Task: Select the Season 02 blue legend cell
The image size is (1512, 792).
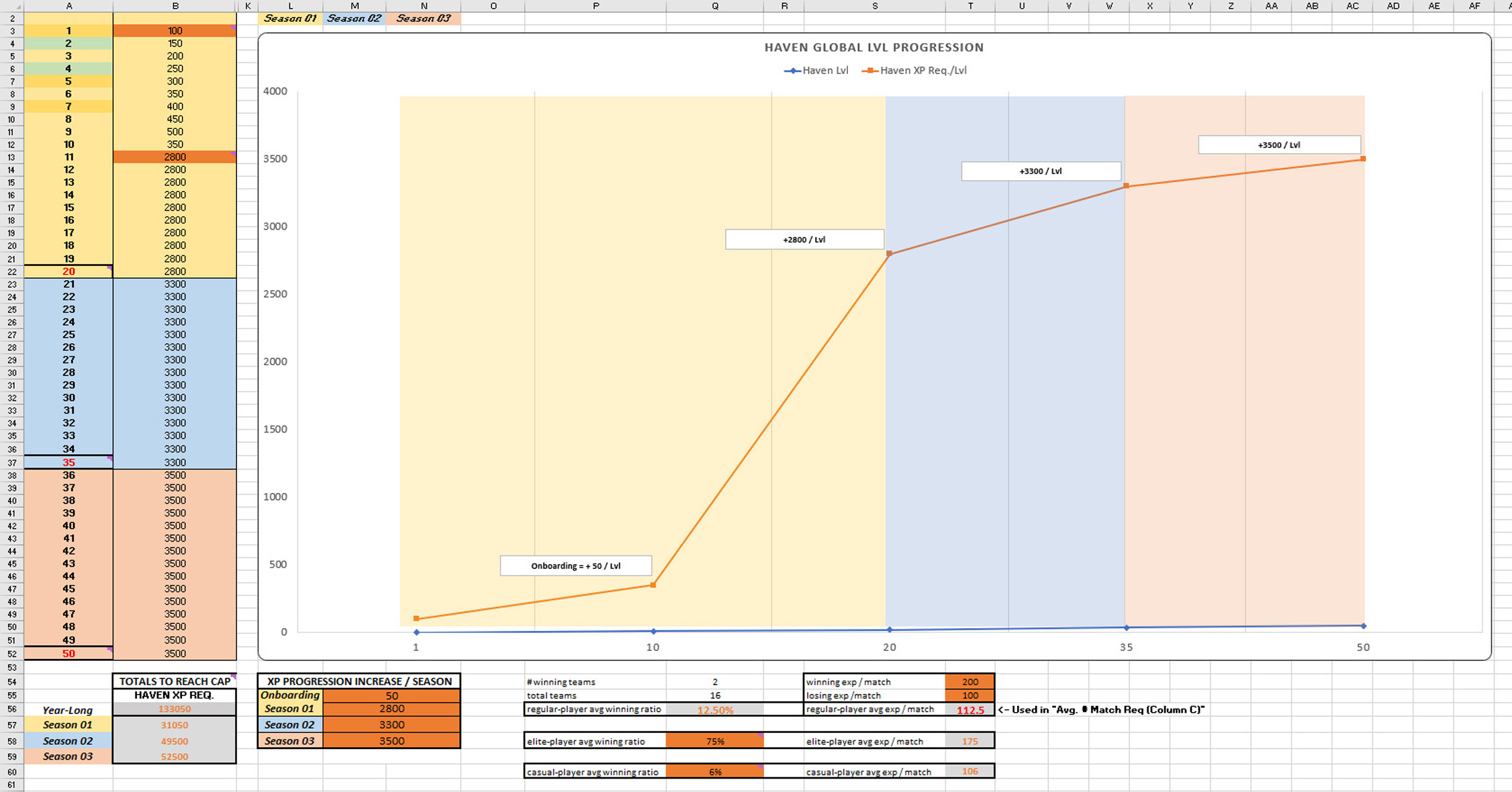Action: click(355, 18)
